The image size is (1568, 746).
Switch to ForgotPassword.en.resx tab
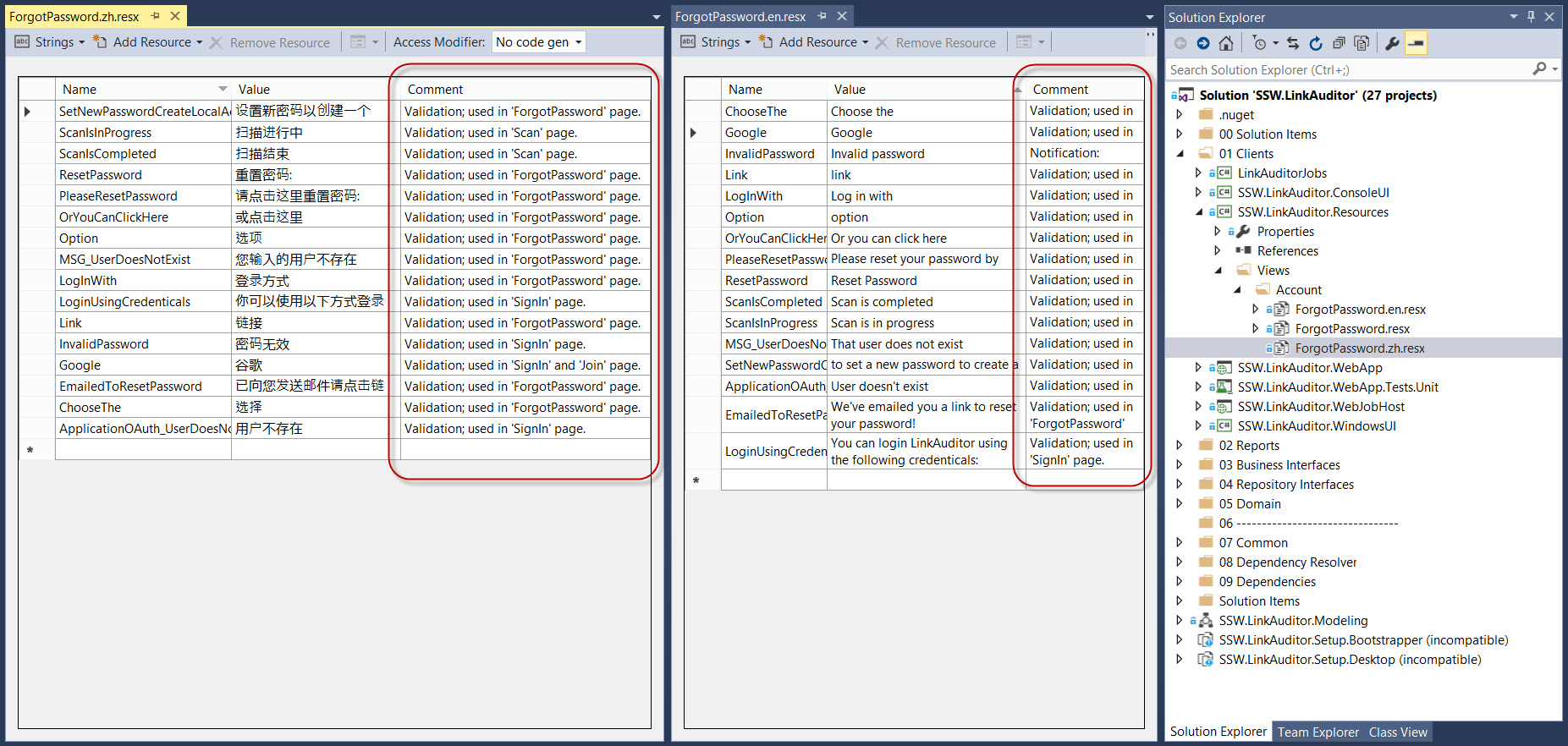(740, 17)
